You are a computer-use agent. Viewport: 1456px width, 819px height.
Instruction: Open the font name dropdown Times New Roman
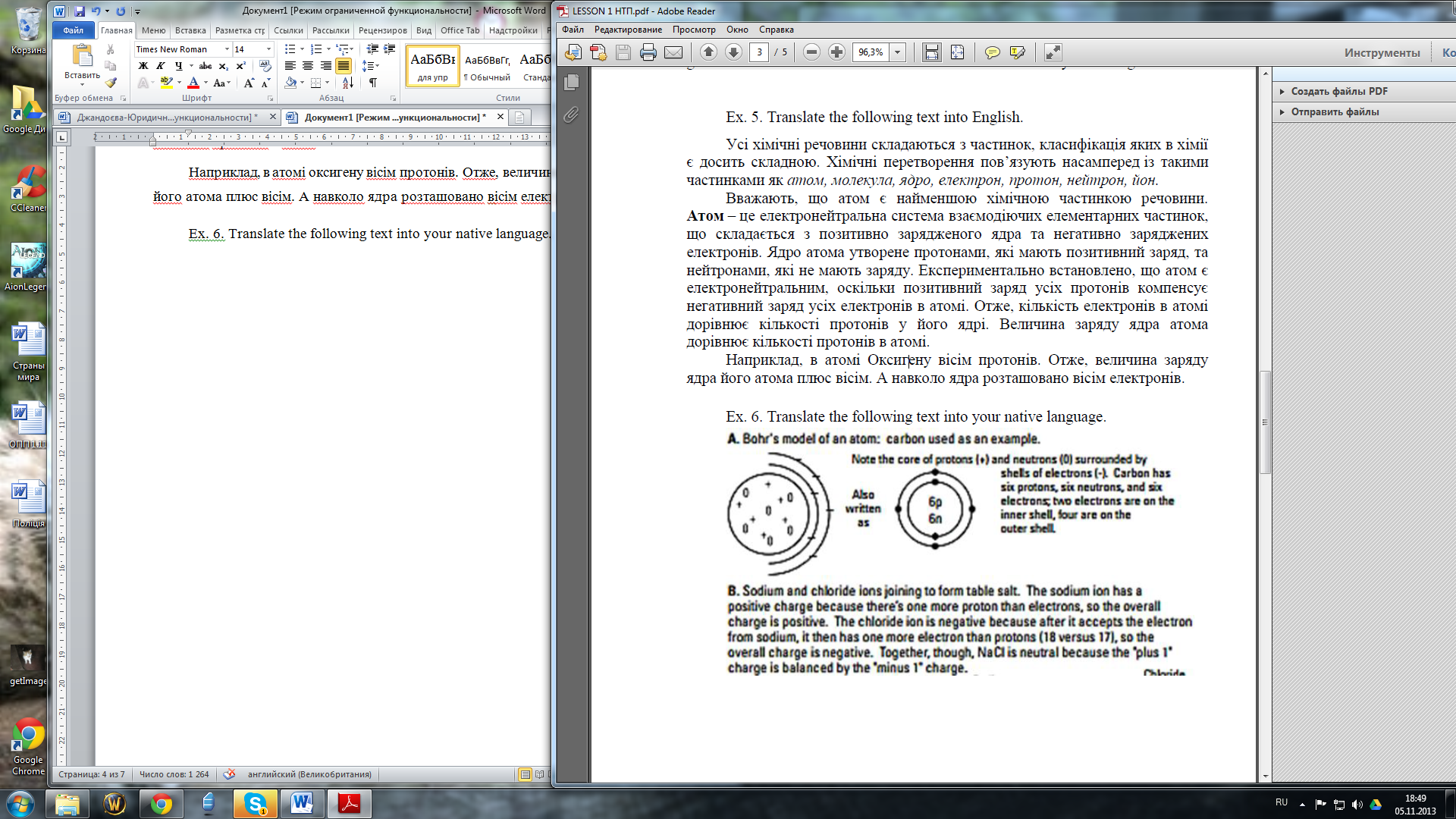click(227, 49)
